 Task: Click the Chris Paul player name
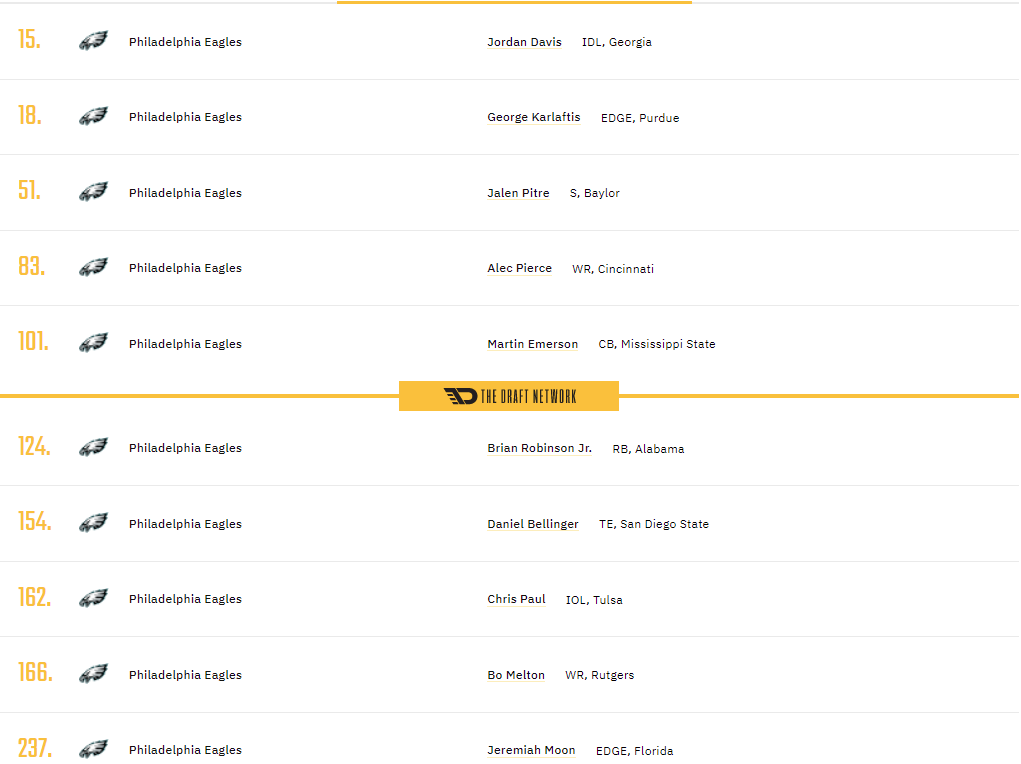[516, 599]
